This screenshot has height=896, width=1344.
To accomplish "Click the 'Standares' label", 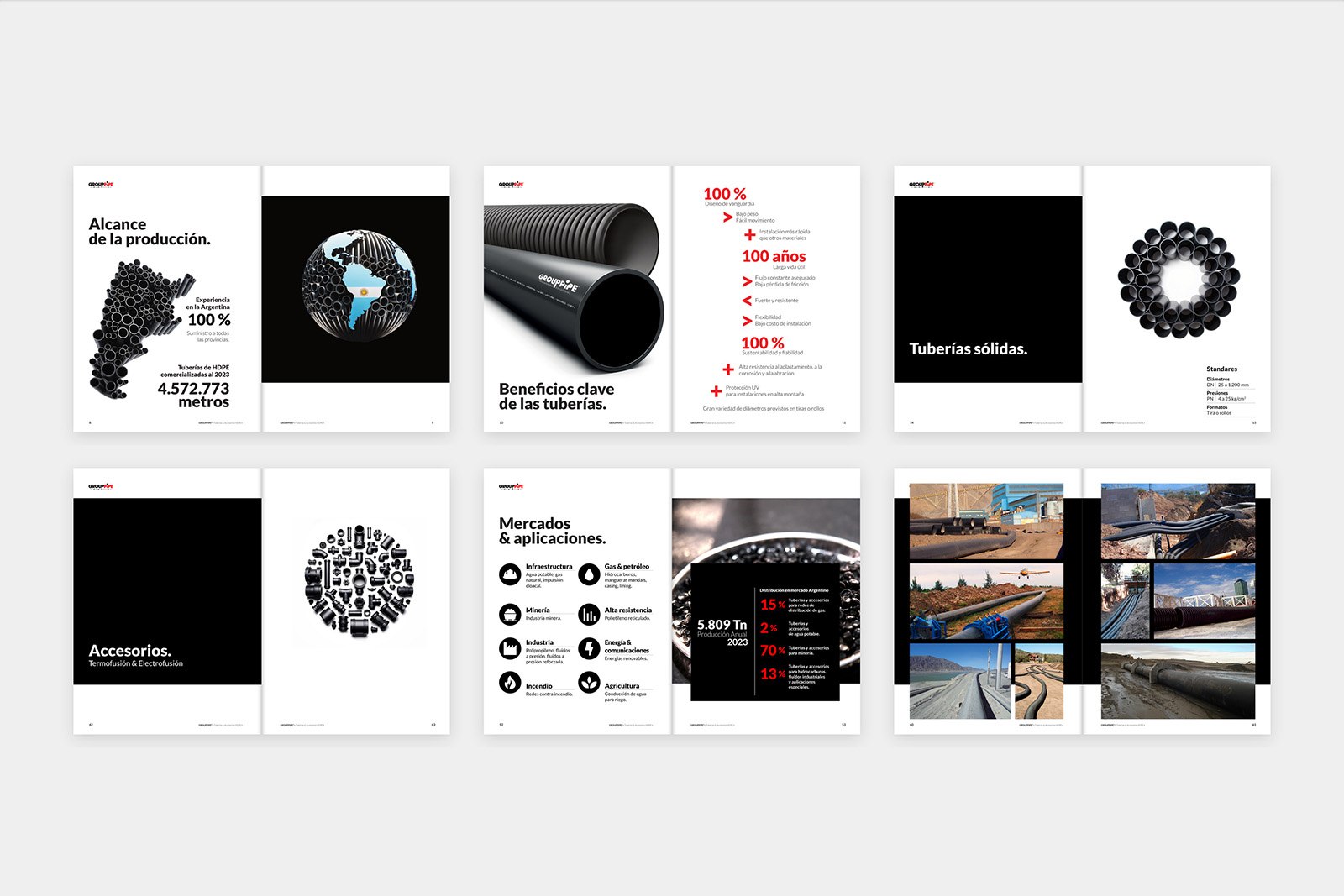I will 1221,369.
